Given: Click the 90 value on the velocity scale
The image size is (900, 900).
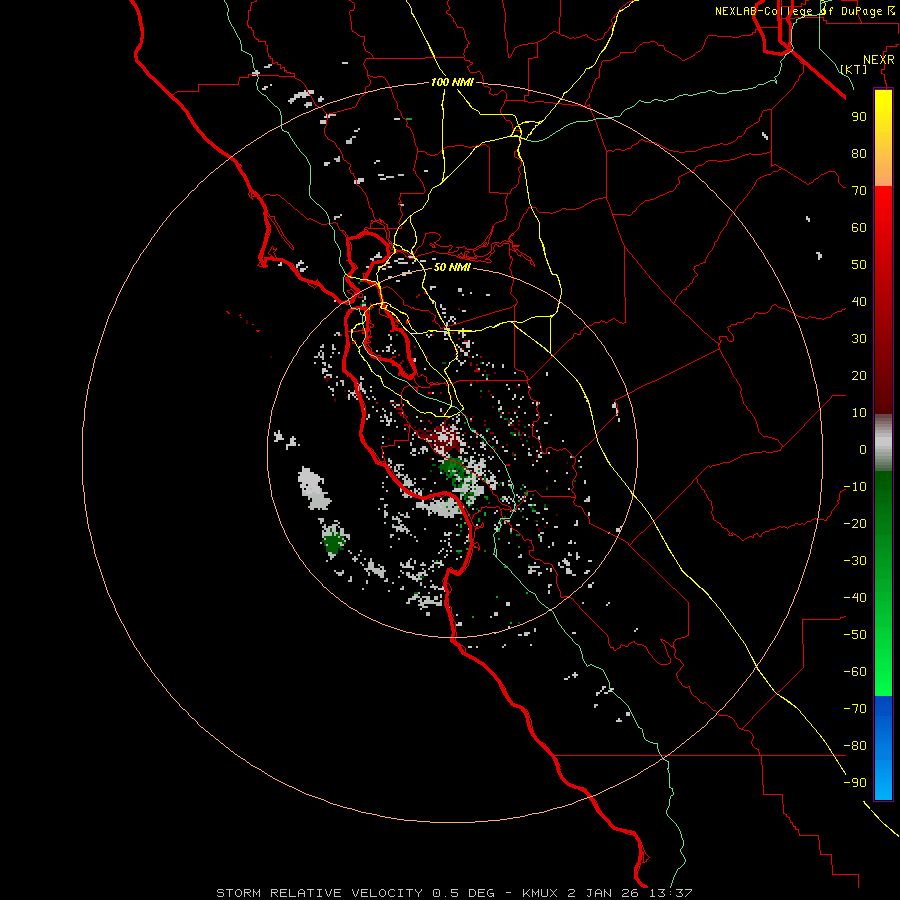Looking at the screenshot, I should [859, 117].
